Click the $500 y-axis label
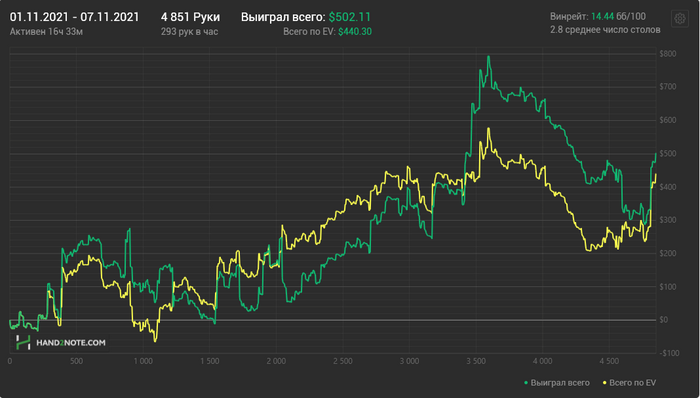This screenshot has width=700, height=398. click(x=668, y=153)
